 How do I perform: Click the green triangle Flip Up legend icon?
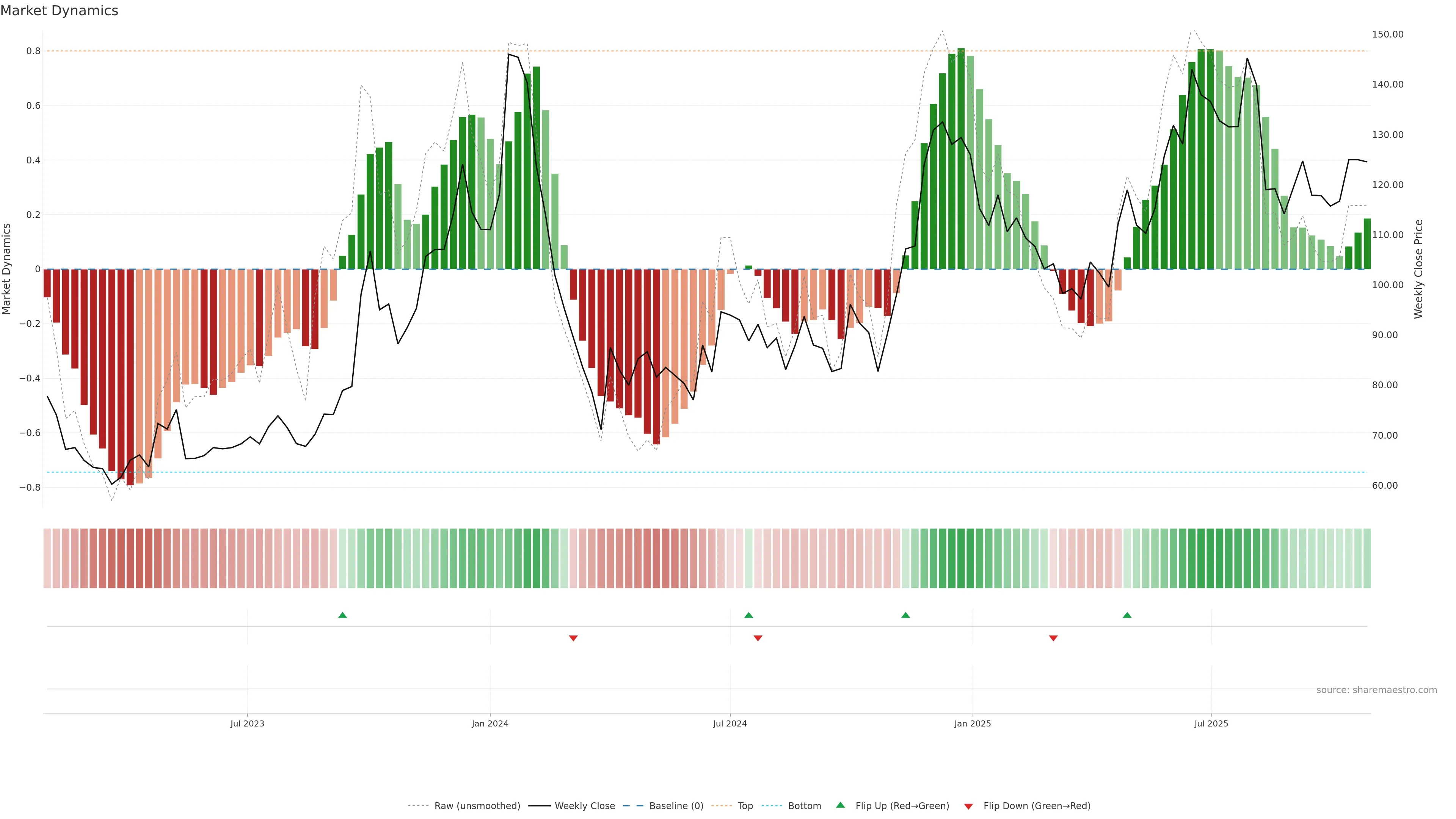point(841,805)
